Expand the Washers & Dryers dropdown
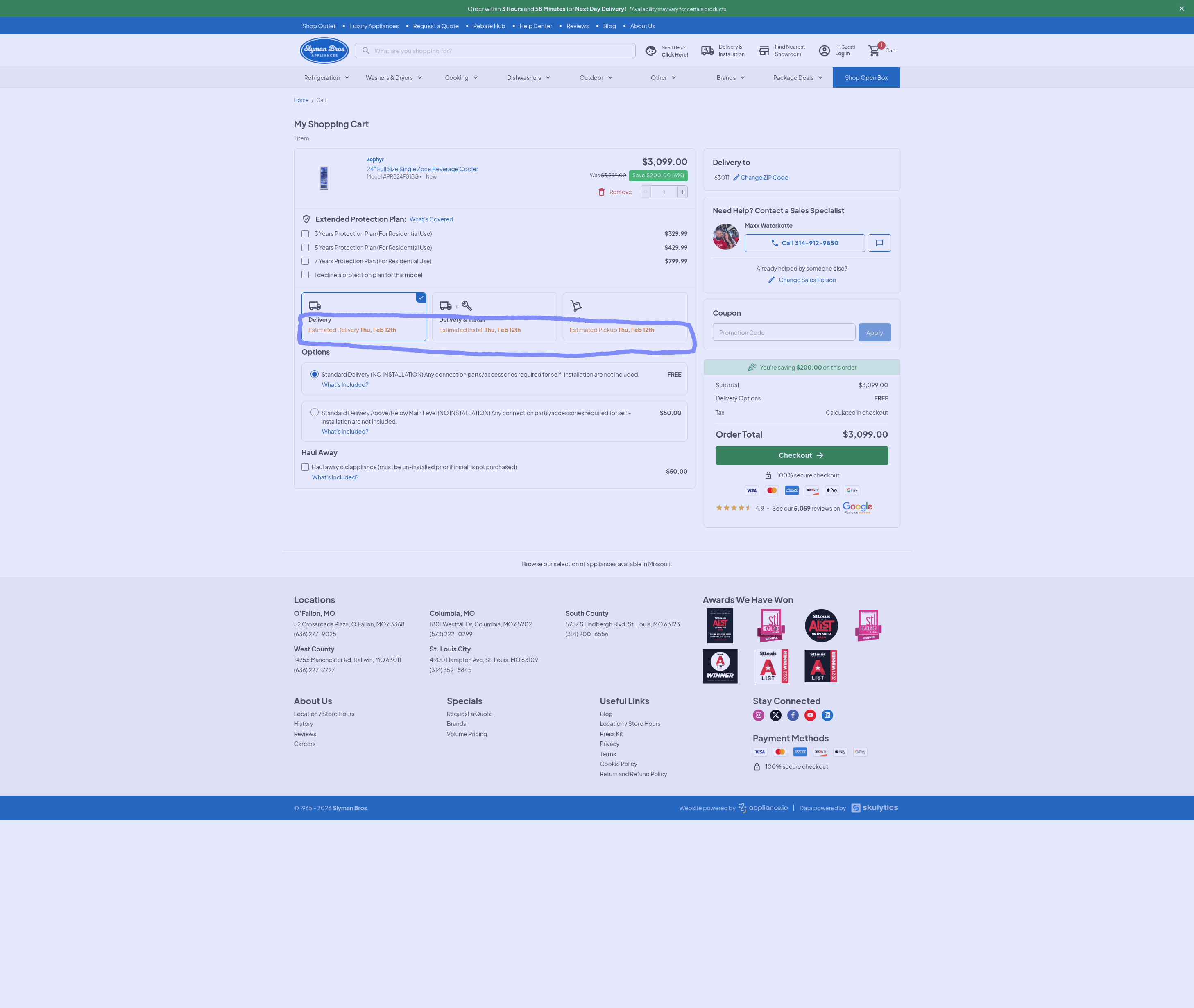 pos(394,78)
